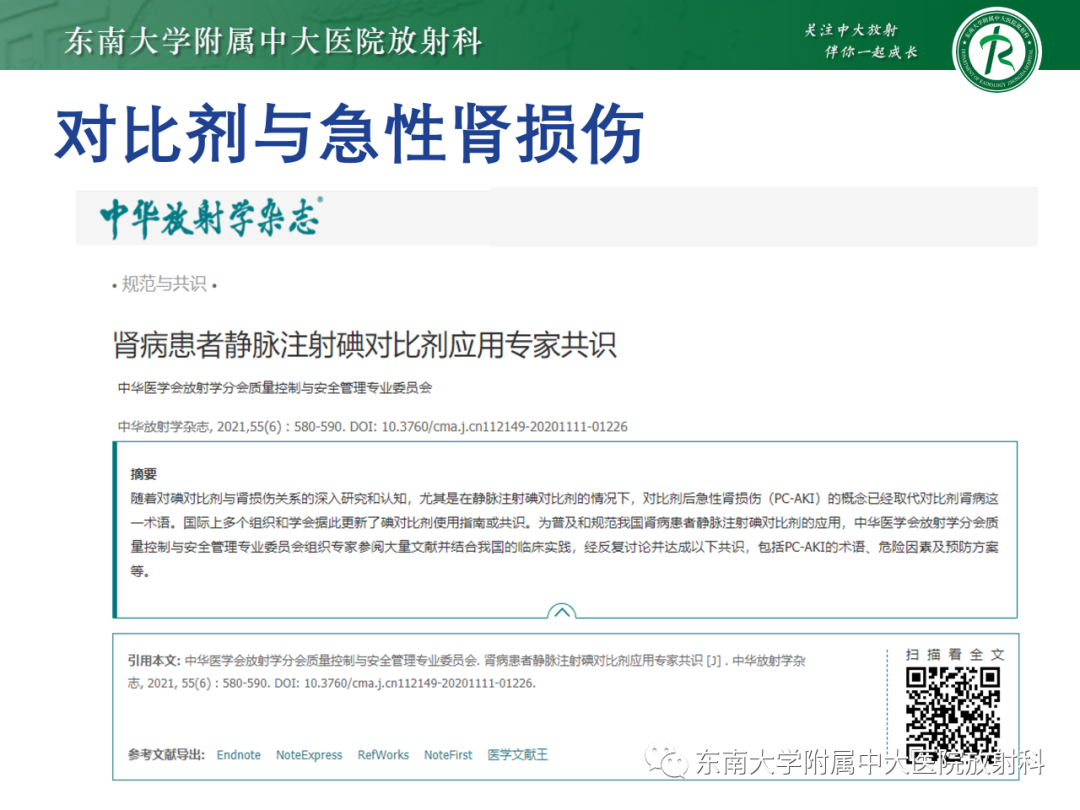Click the 扫描看全文 caption

coord(955,654)
